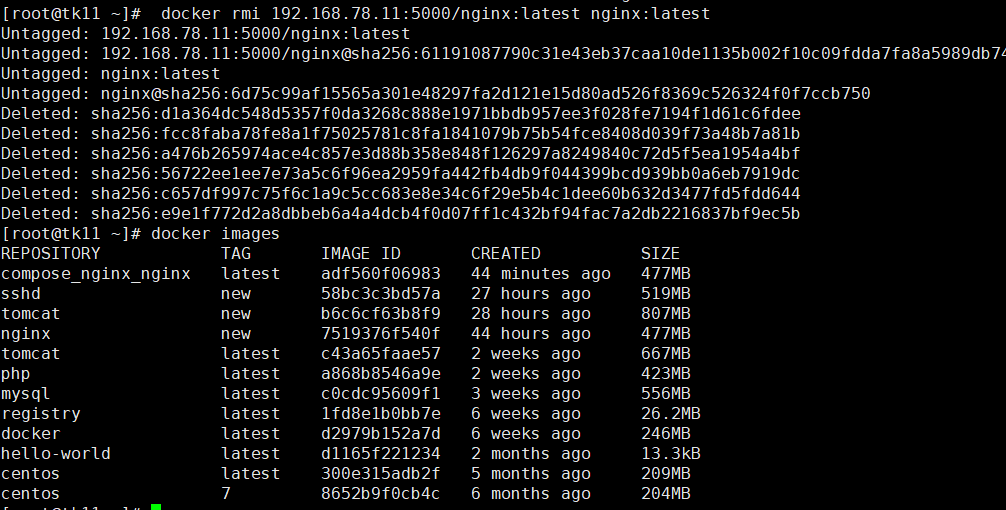
Task: Click the 209MB size value
Action: tap(666, 473)
